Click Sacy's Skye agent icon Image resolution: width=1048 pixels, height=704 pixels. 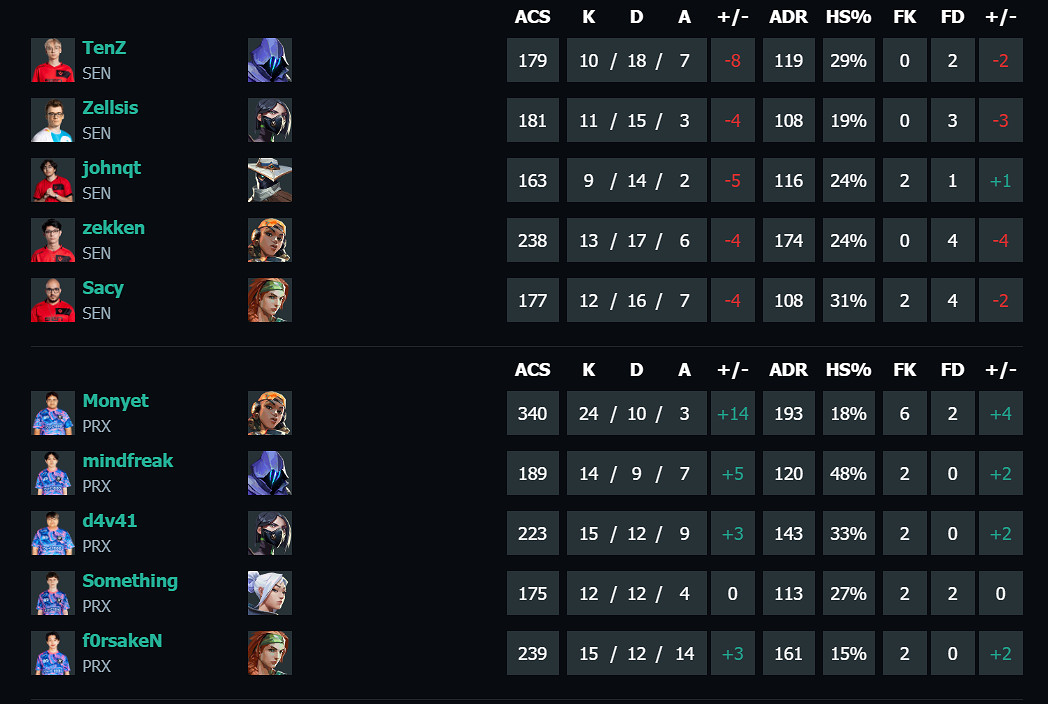[x=269, y=300]
